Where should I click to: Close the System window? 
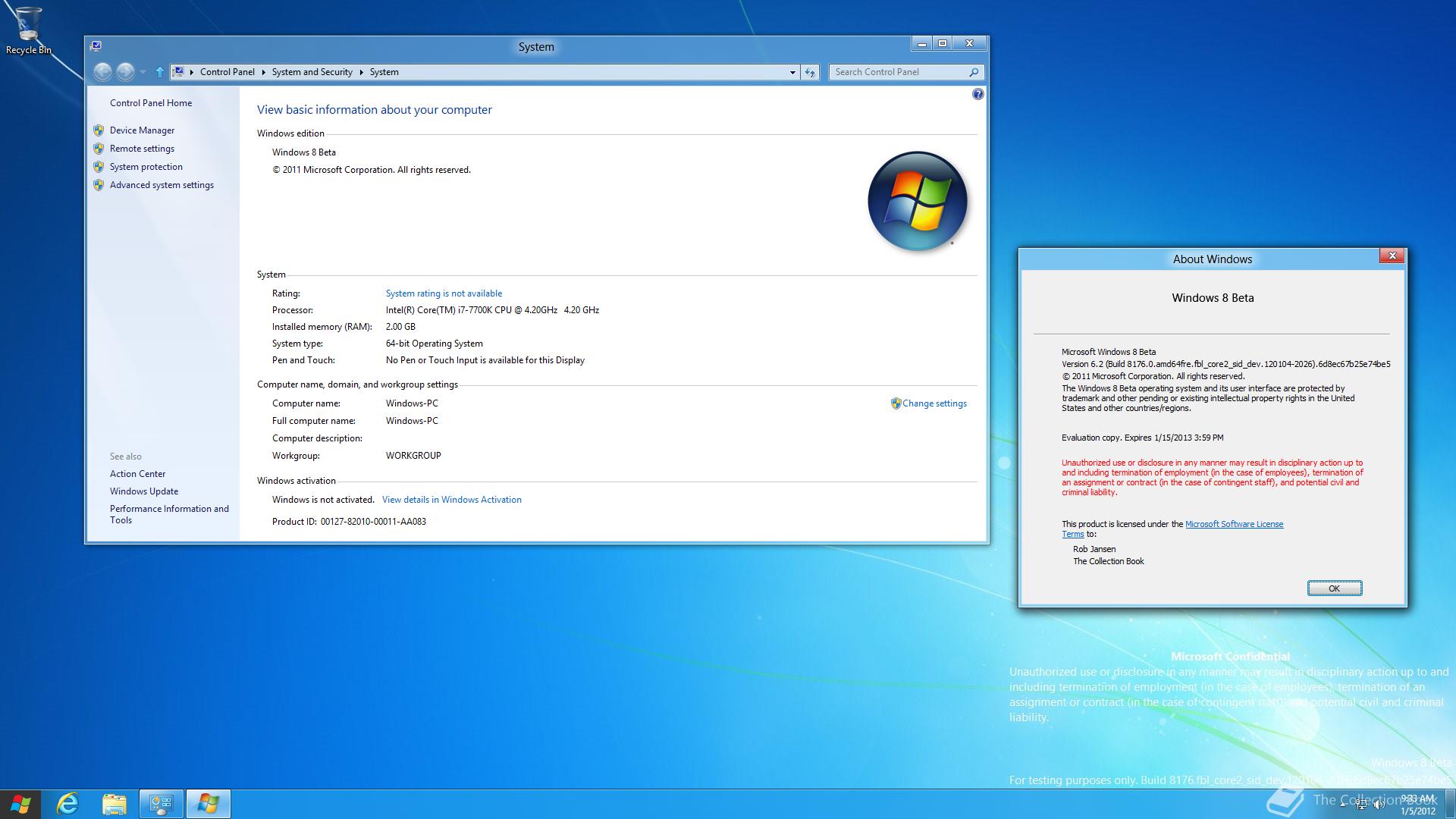coord(969,44)
